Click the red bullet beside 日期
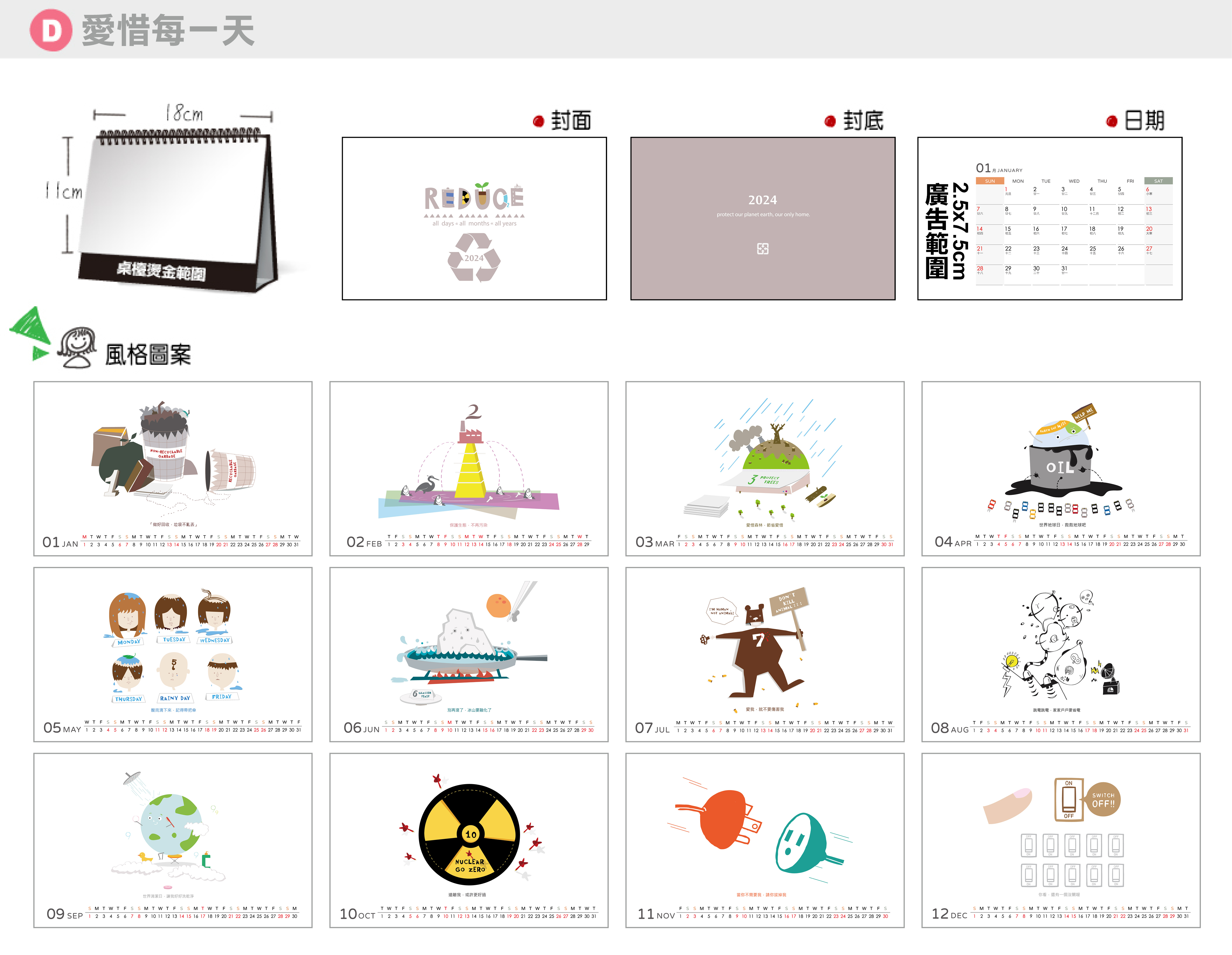The image size is (1232, 955). pyautogui.click(x=1112, y=121)
